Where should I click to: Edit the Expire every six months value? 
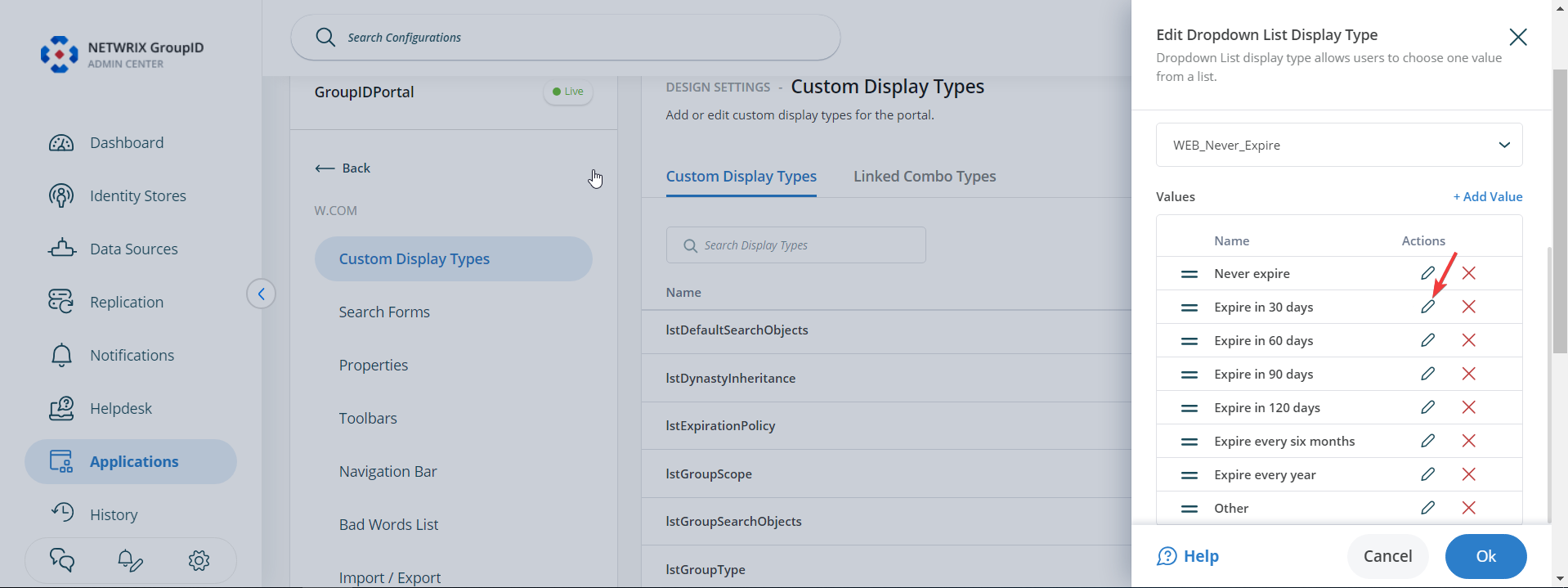pos(1427,441)
